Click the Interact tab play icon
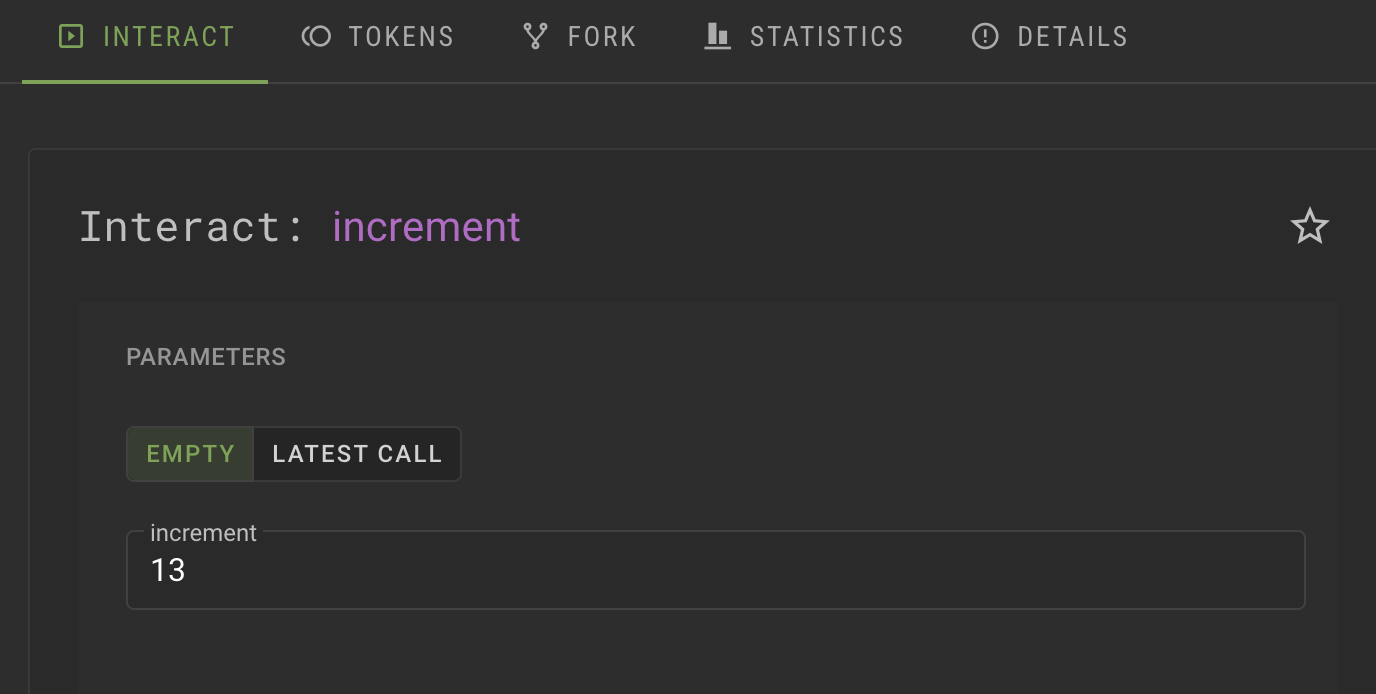 click(71, 37)
